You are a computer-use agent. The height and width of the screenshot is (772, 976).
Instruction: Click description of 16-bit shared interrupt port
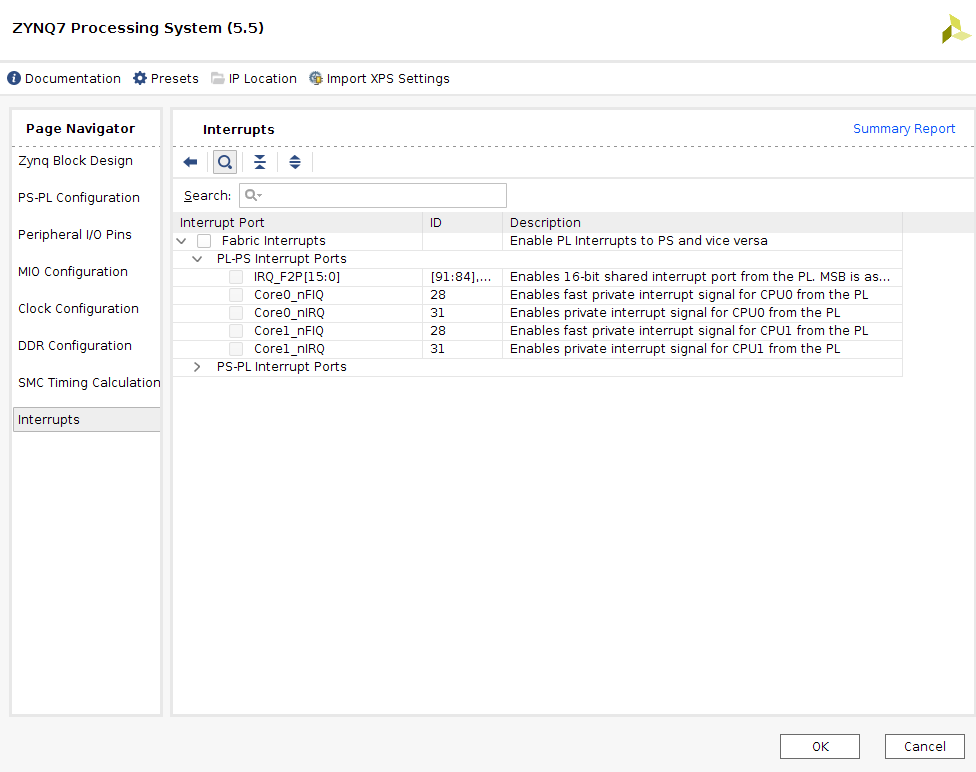click(x=700, y=277)
